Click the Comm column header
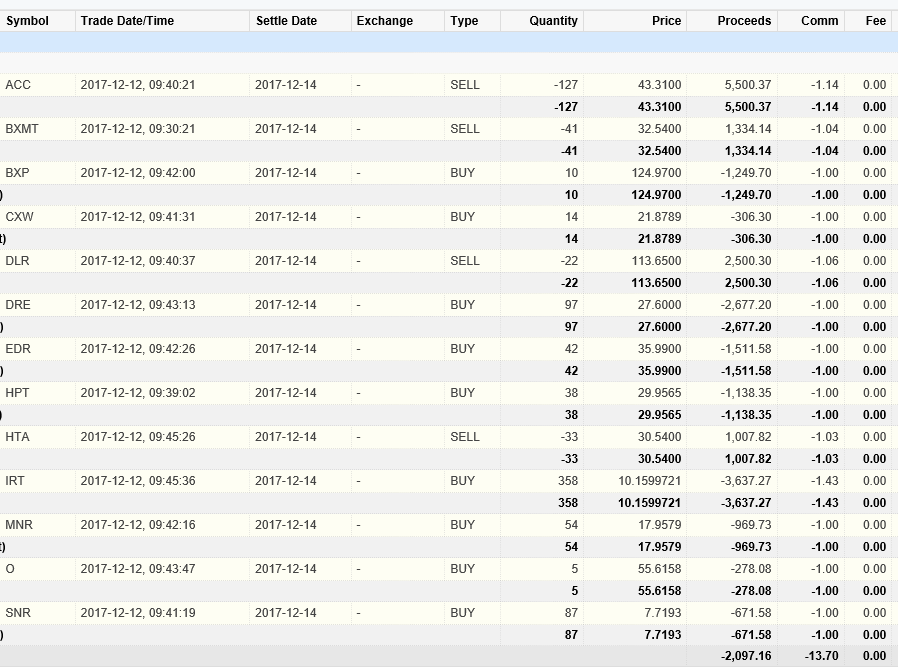Screen dimensions: 898x672 click(x=820, y=21)
